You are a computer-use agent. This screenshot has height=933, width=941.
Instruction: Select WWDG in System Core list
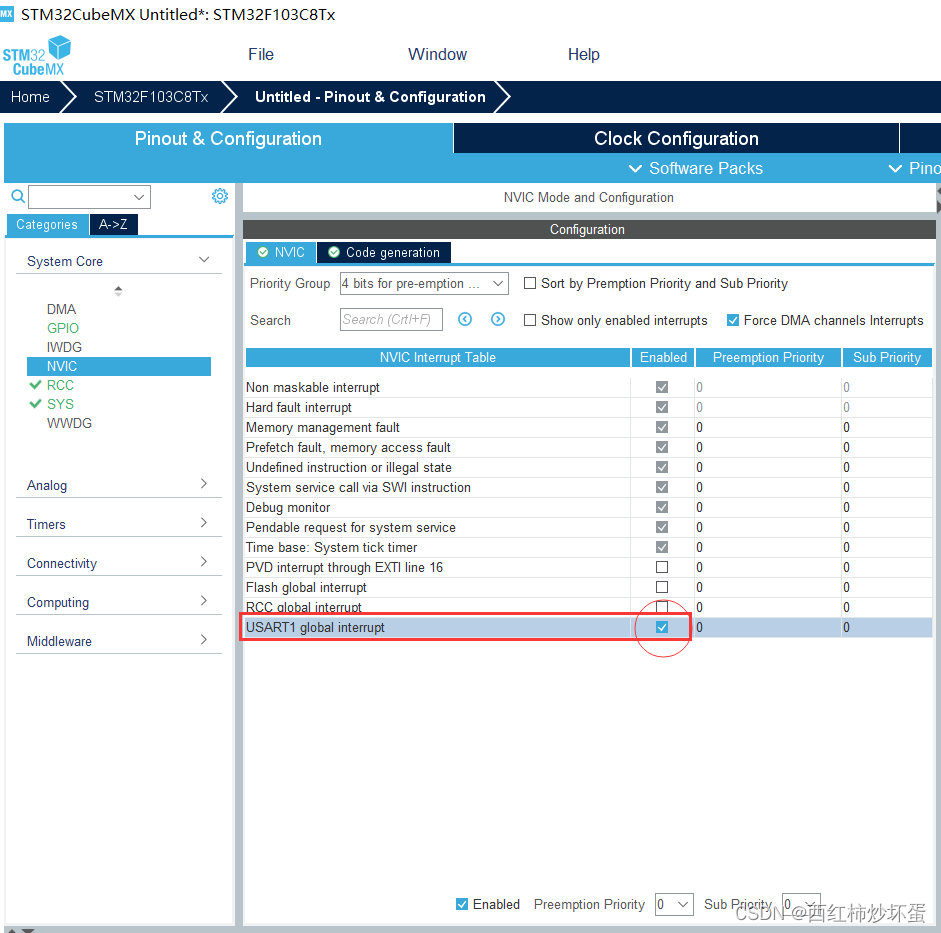69,423
